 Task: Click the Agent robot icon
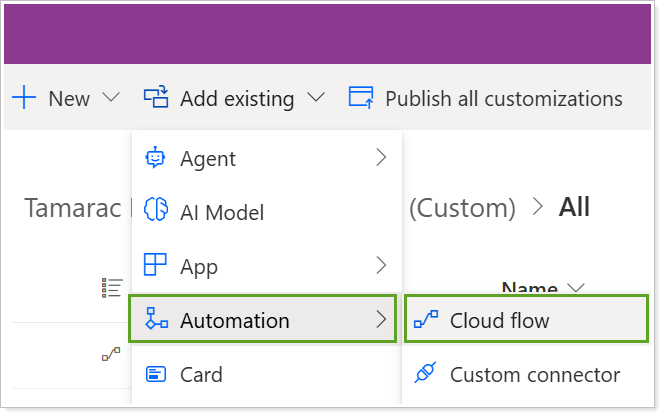point(156,158)
